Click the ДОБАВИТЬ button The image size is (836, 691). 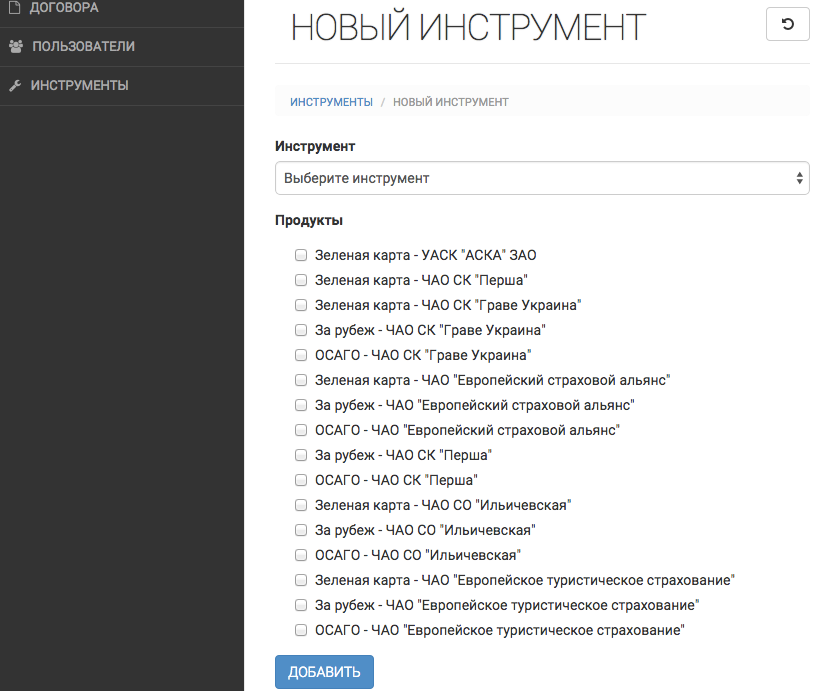coord(324,672)
